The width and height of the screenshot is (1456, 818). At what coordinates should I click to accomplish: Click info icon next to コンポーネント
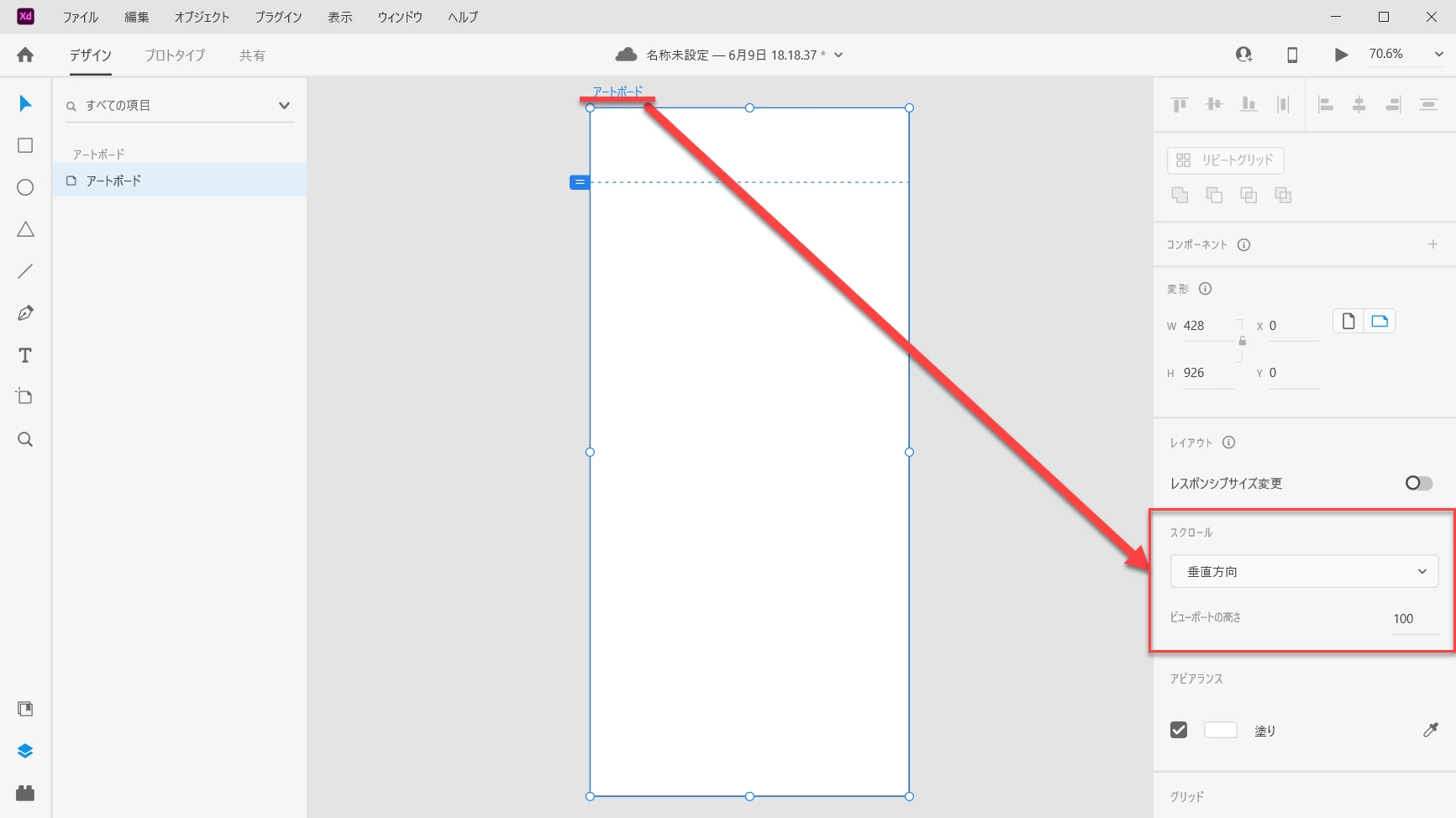point(1244,244)
